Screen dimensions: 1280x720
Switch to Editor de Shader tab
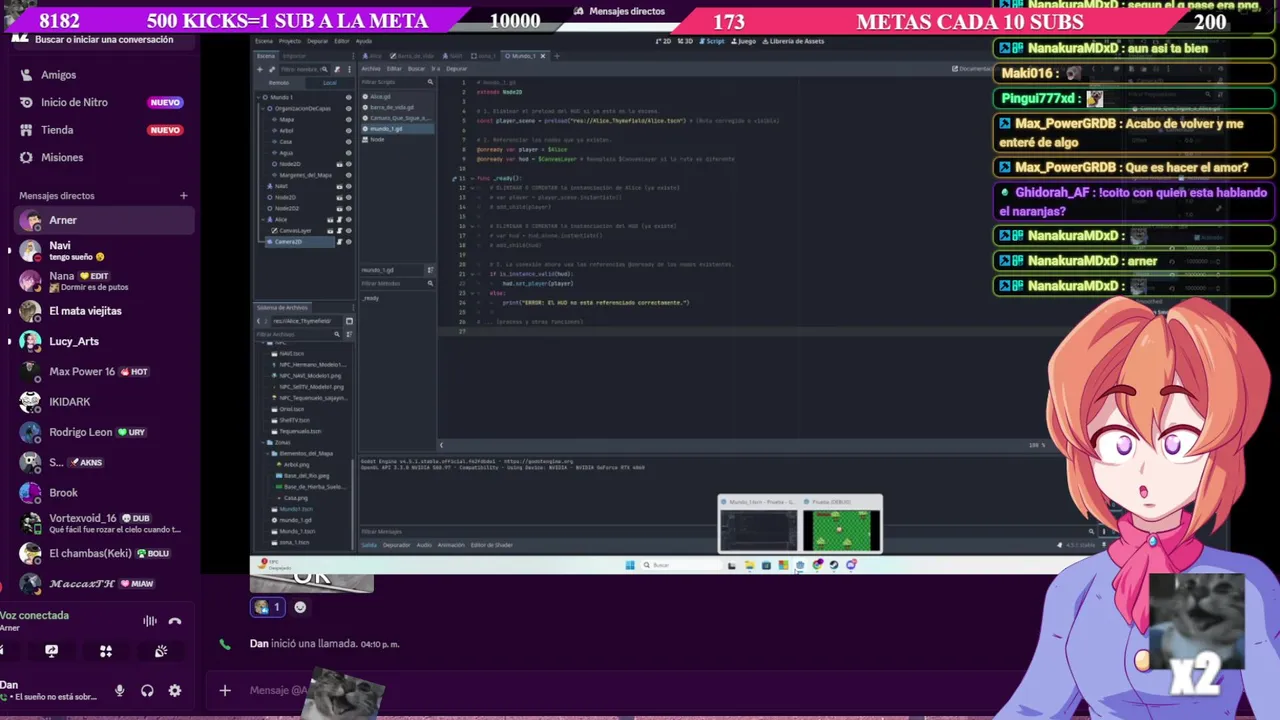[492, 545]
